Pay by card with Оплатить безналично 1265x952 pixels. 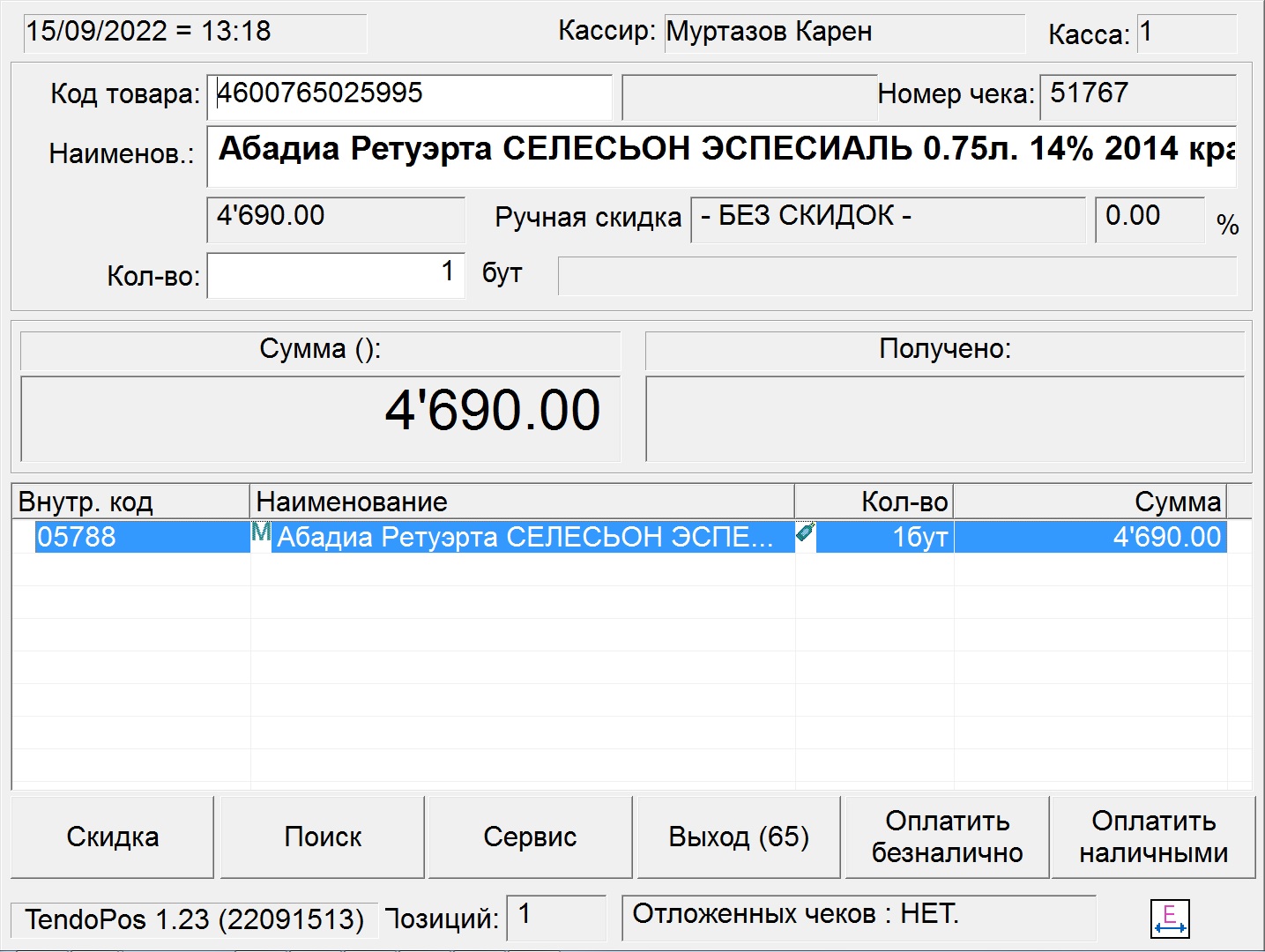point(947,837)
